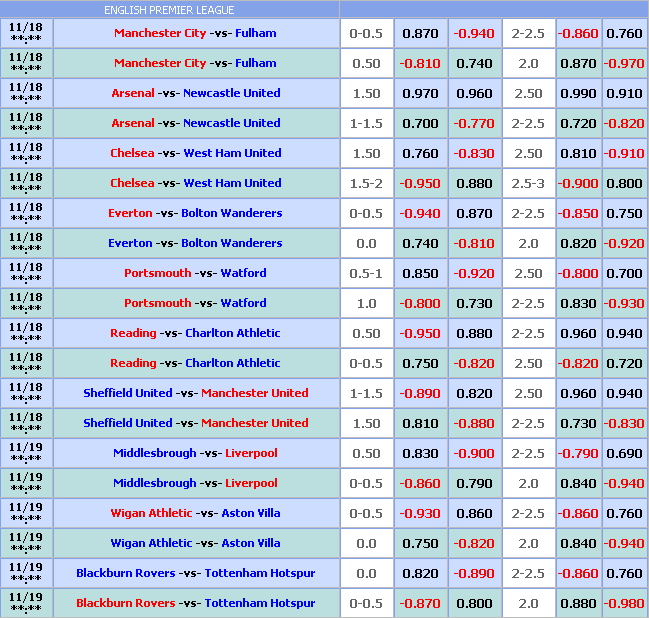Open Everton vs Bolton Wanderers 0-0.5 handicap match
Screen dimensions: 649x618
[195, 213]
